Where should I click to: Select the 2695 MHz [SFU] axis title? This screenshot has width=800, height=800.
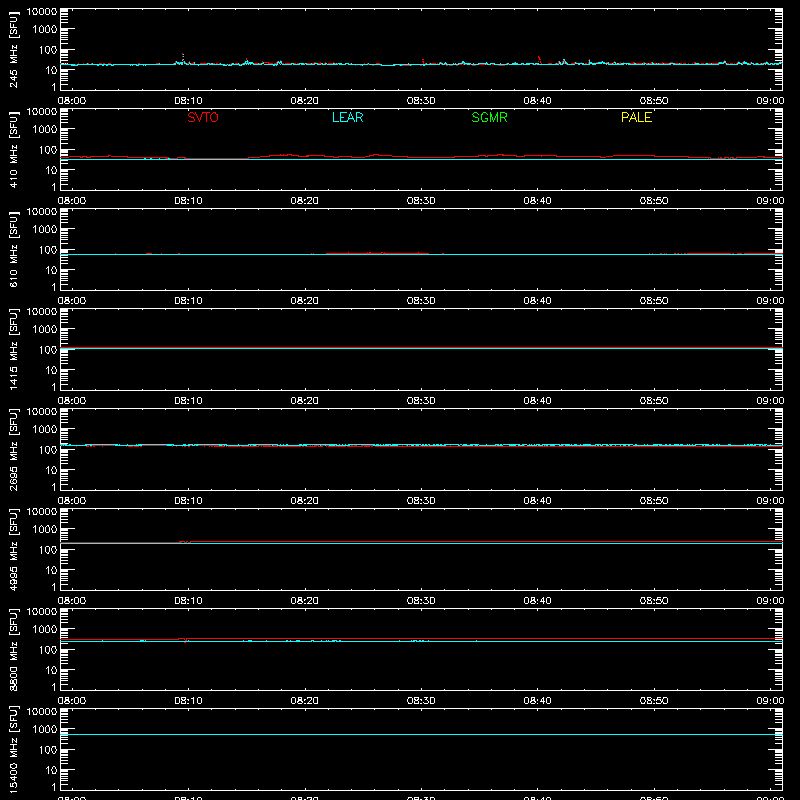(13, 449)
